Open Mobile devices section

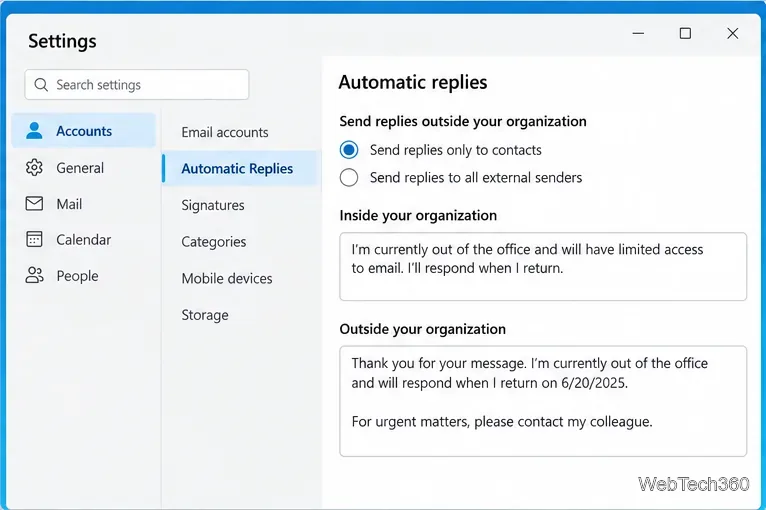click(x=227, y=278)
